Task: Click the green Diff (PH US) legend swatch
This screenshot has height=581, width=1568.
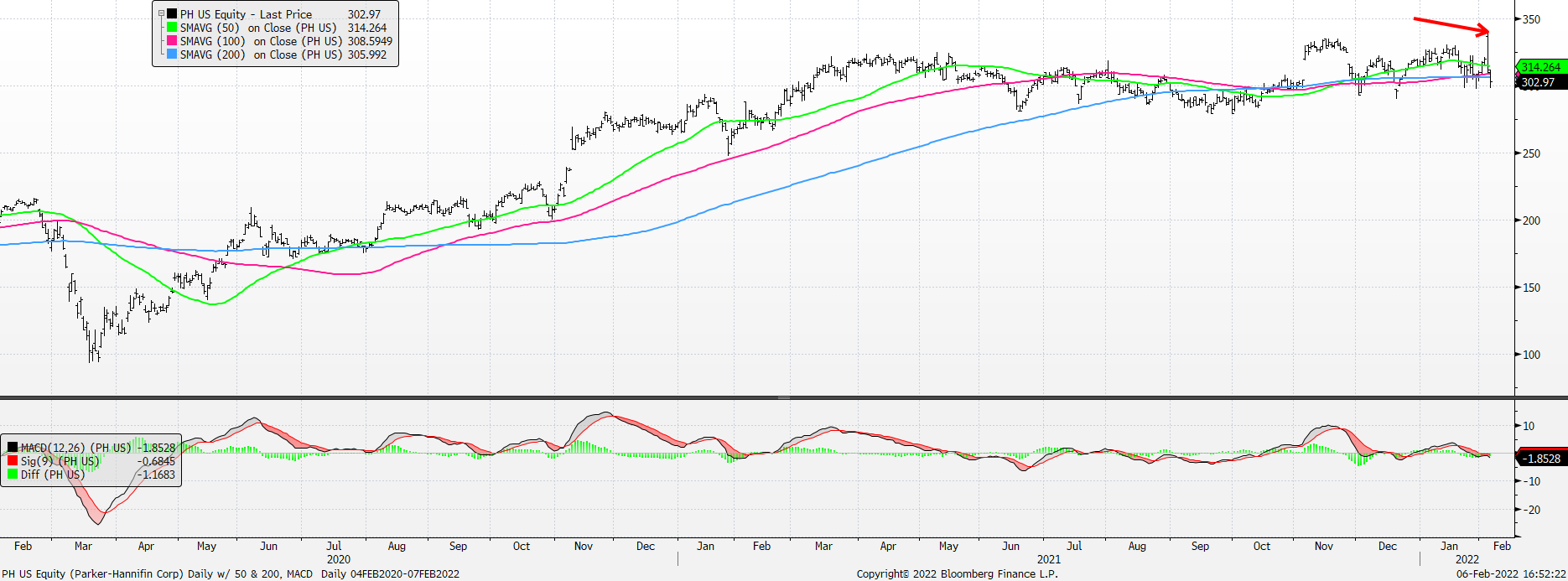Action: coord(13,475)
